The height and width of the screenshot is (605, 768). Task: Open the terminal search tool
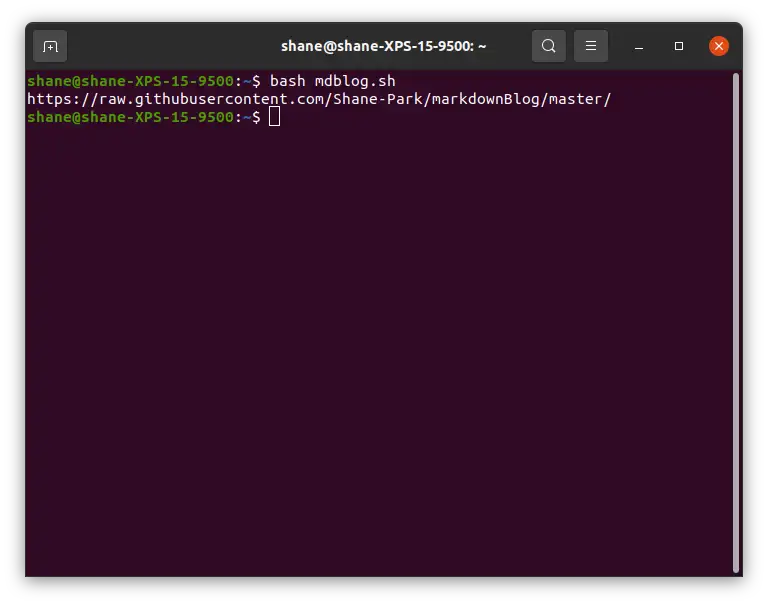tap(549, 46)
